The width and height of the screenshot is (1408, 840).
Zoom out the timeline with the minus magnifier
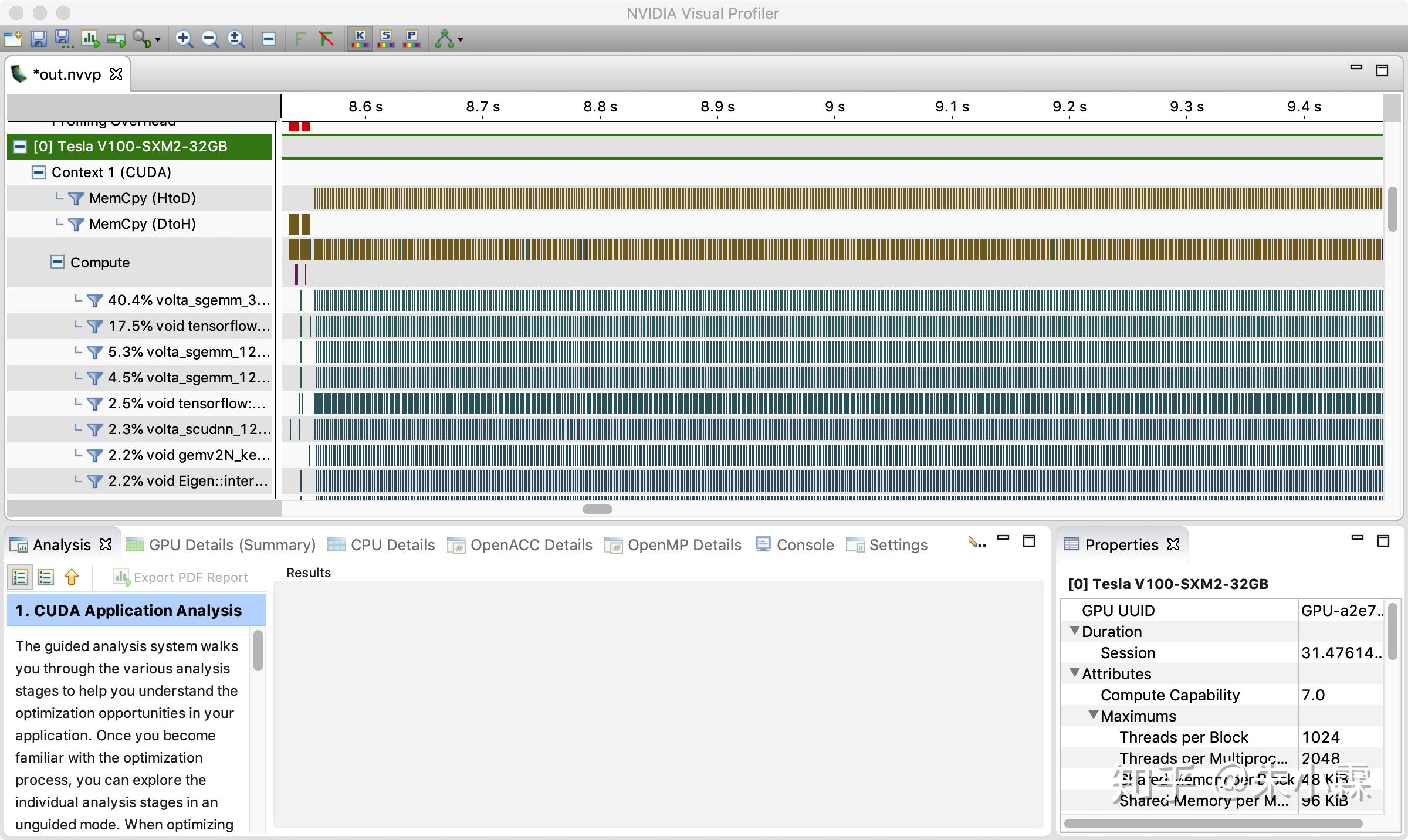209,39
